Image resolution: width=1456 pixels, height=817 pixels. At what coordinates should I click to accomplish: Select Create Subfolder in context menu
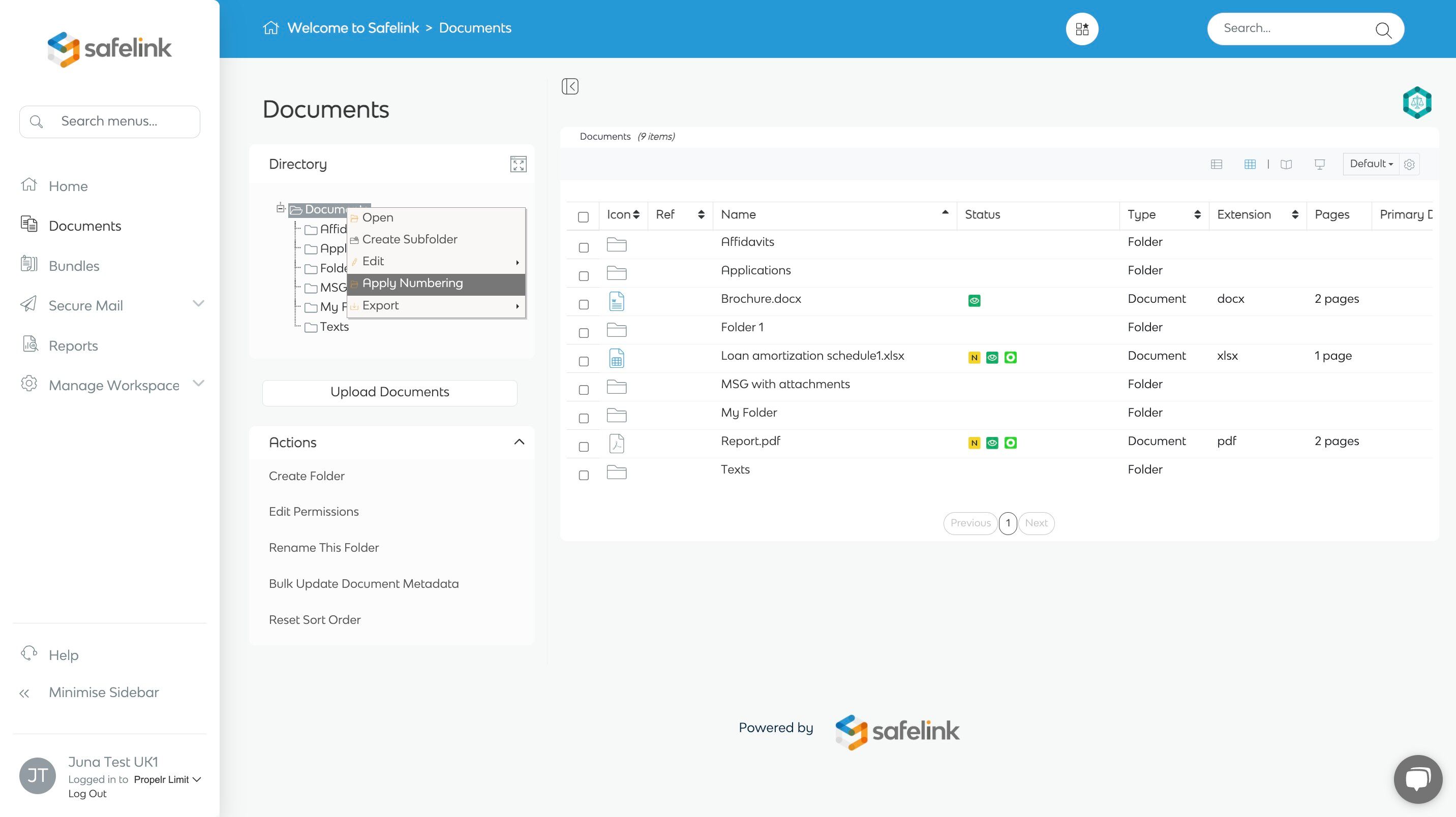click(x=410, y=240)
